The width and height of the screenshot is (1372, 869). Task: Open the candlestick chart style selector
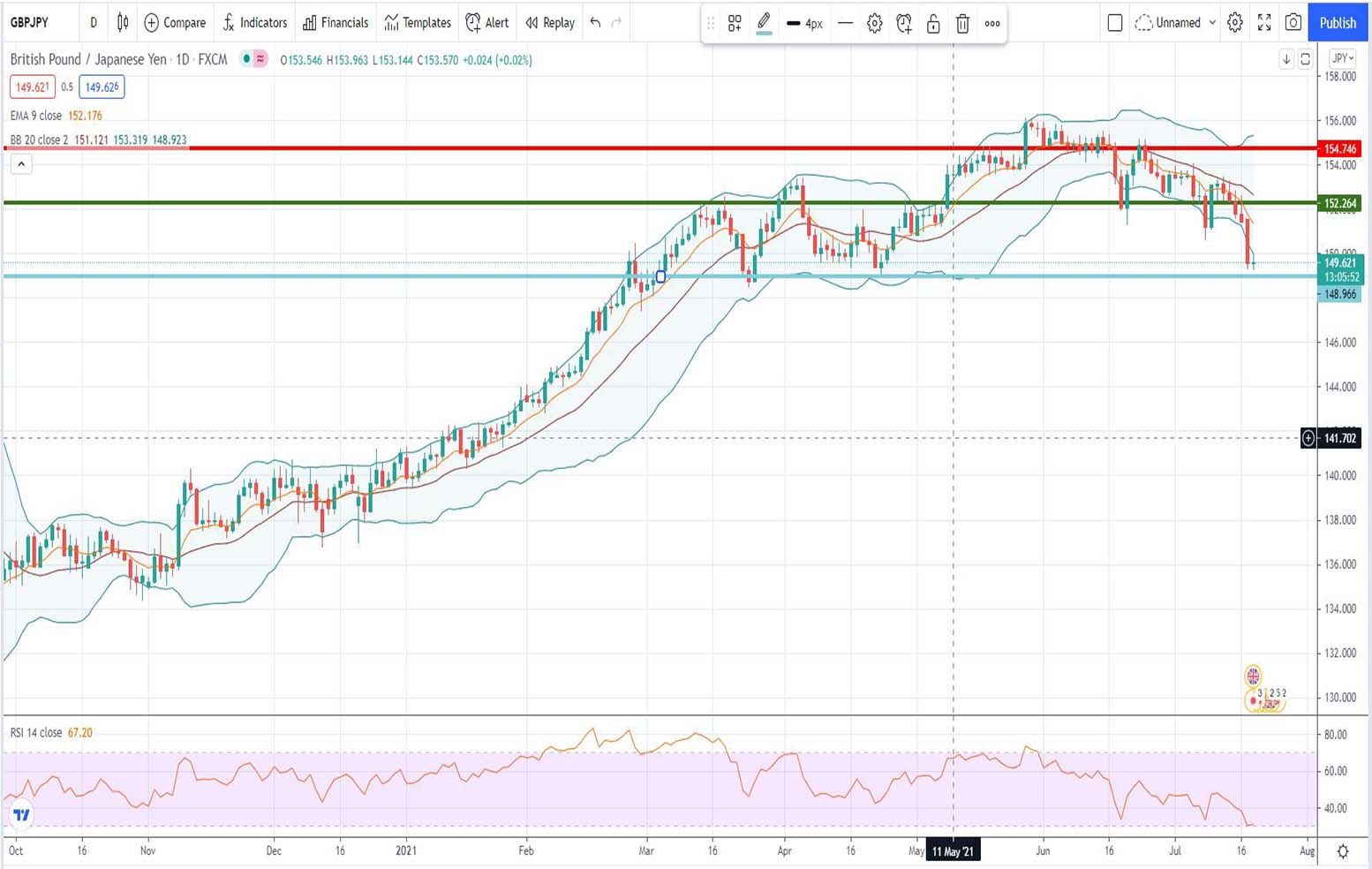click(x=123, y=23)
